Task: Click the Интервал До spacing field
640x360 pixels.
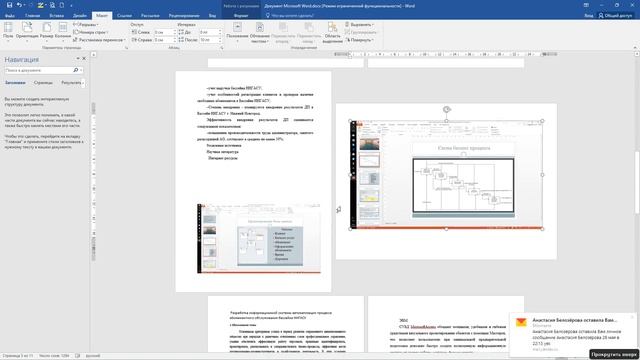Action: click(210, 32)
